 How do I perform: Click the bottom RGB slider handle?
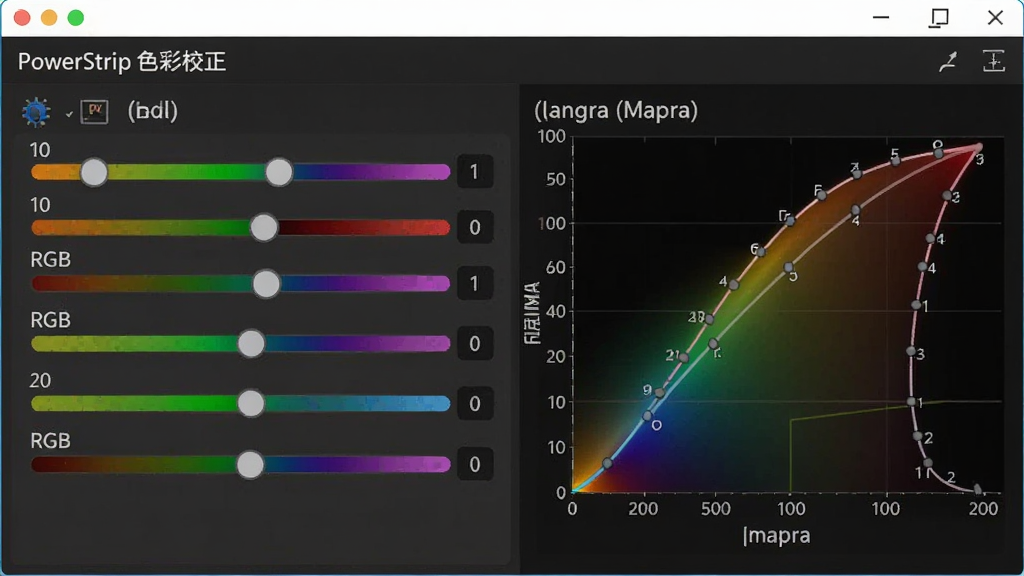coord(250,464)
